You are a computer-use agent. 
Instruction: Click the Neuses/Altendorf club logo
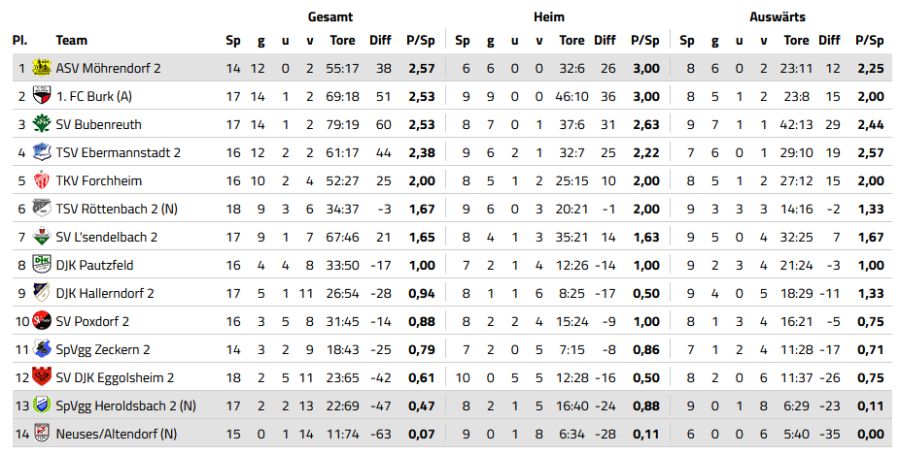(42, 433)
